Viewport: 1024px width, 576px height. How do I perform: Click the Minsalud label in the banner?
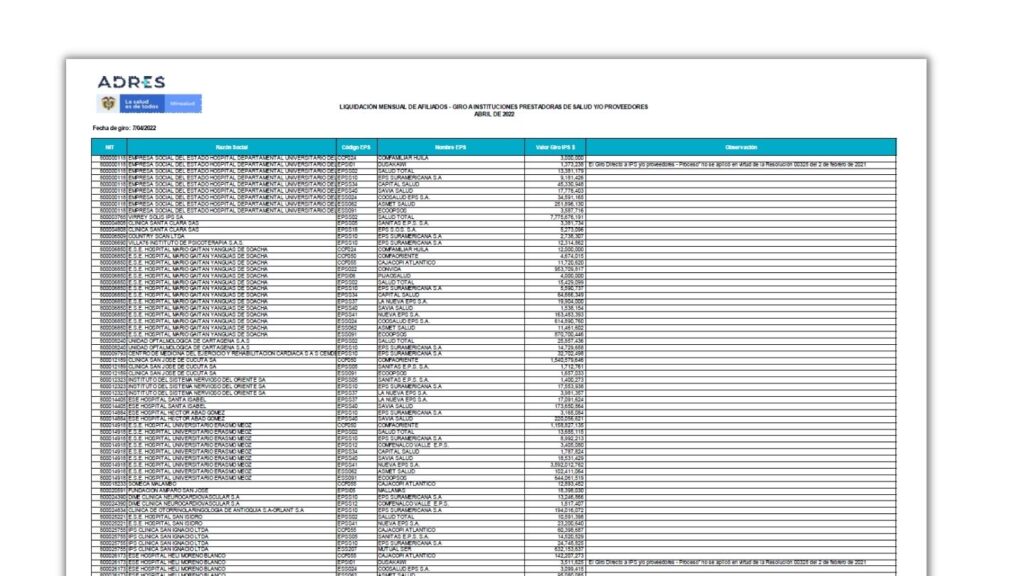(x=183, y=103)
